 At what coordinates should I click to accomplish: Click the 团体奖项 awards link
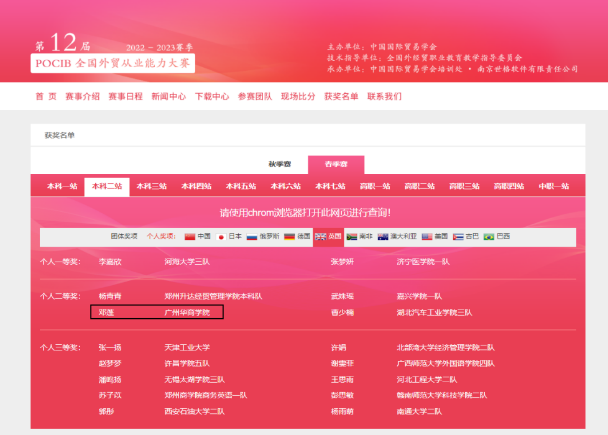(x=123, y=236)
